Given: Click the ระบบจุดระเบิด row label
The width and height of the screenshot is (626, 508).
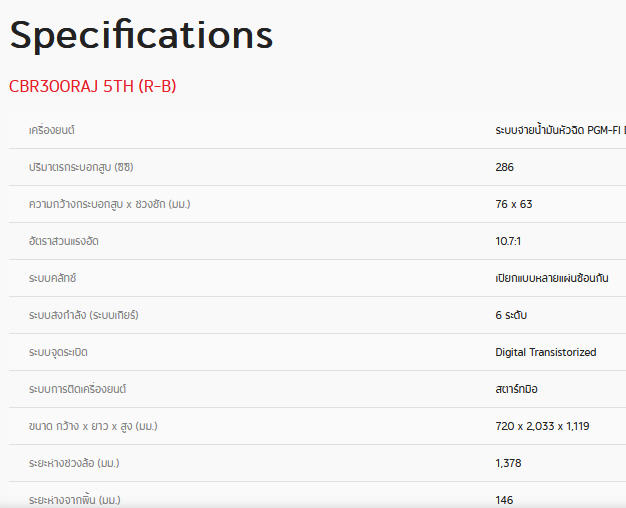Looking at the screenshot, I should pos(58,352).
